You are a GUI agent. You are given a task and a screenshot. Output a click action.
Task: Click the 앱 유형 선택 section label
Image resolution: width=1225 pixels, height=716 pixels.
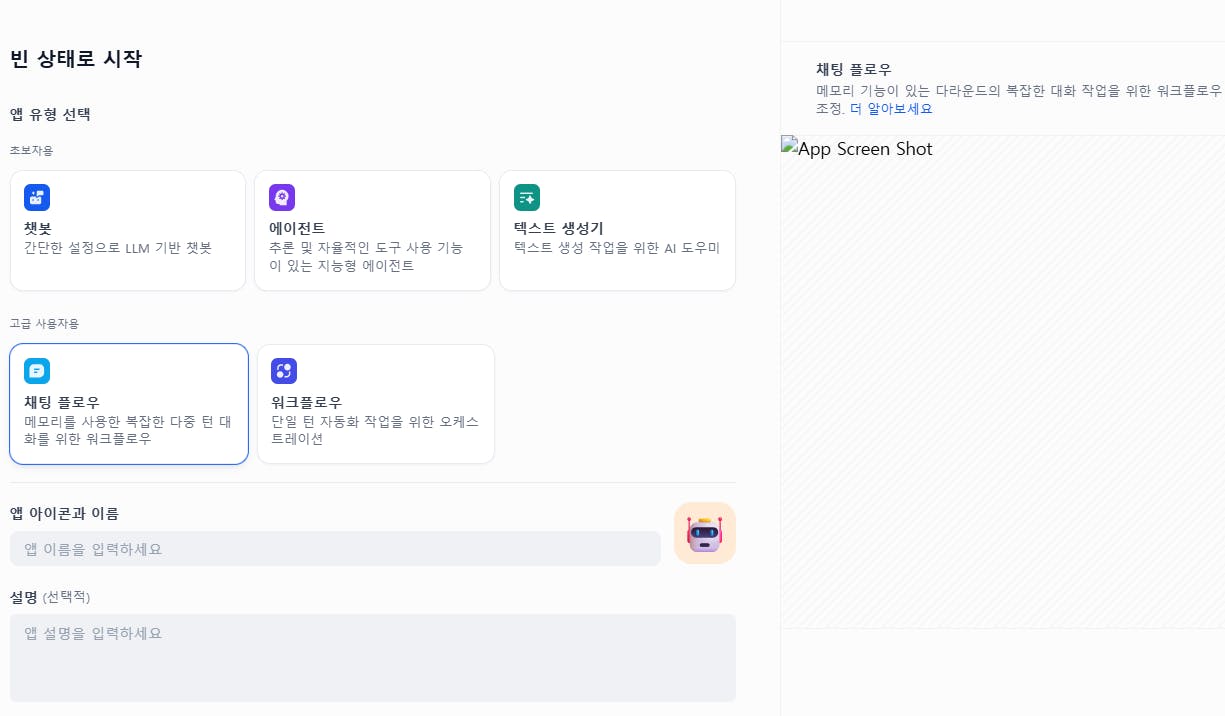point(50,114)
